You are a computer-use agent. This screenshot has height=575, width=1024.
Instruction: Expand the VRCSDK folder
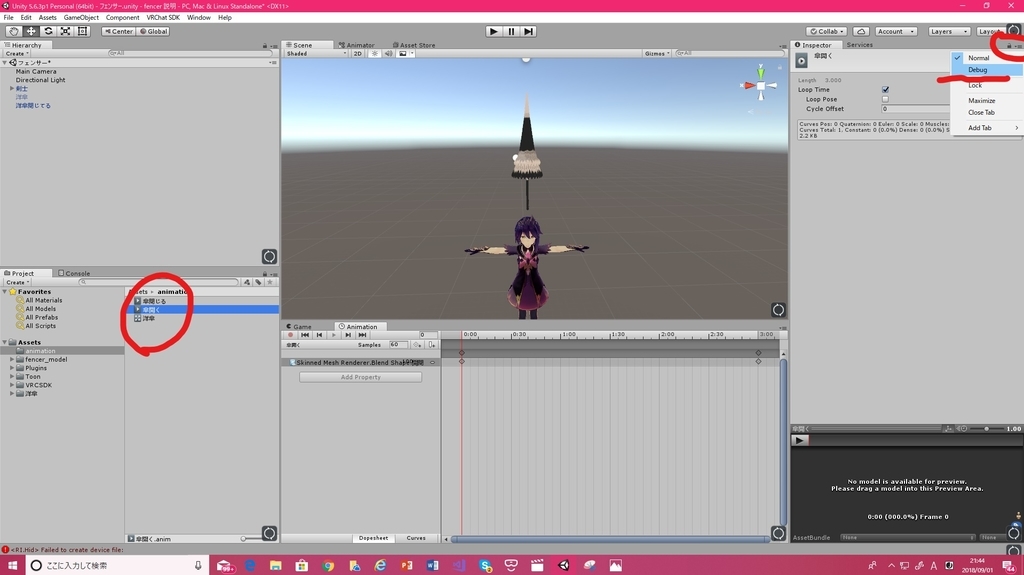12,385
